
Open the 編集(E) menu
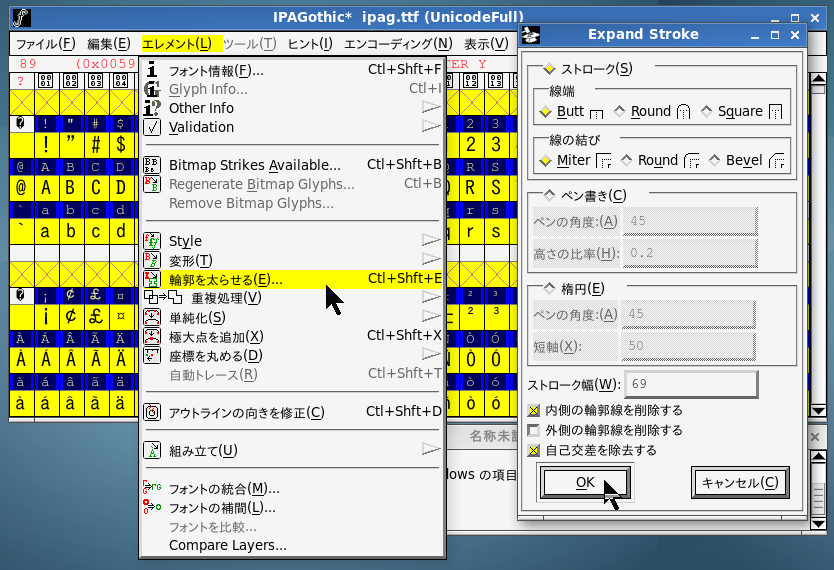click(109, 44)
